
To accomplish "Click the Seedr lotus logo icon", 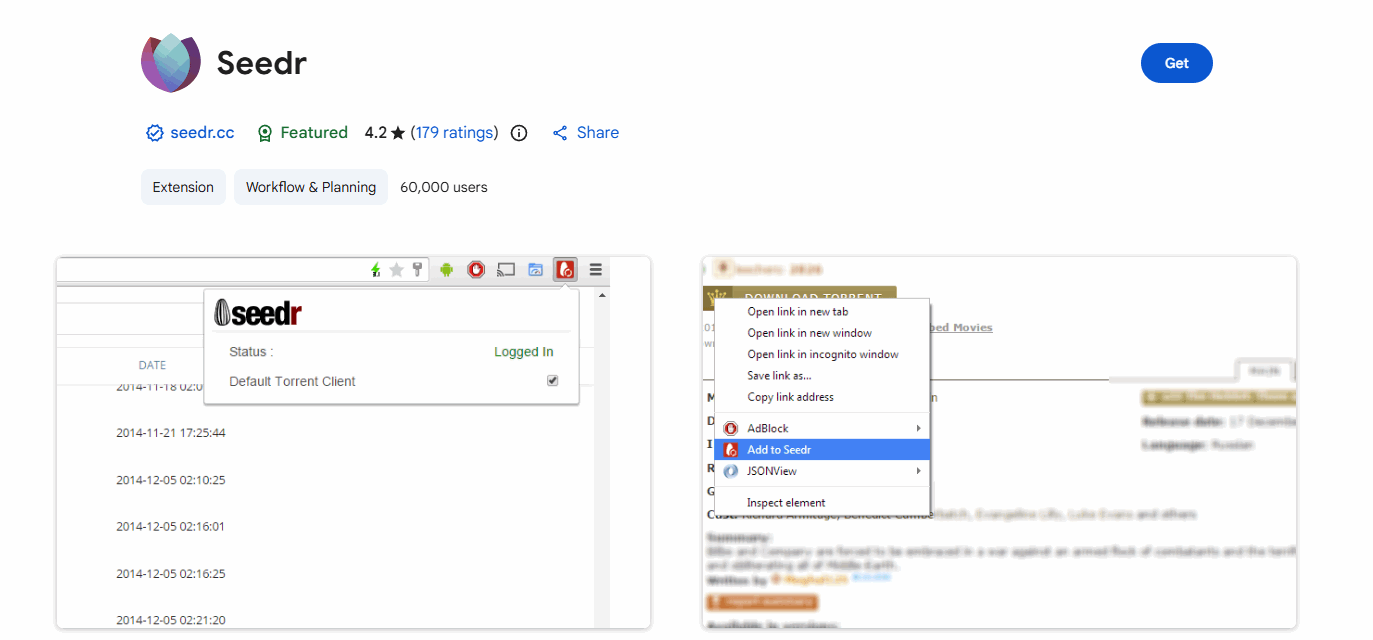I will coord(172,63).
